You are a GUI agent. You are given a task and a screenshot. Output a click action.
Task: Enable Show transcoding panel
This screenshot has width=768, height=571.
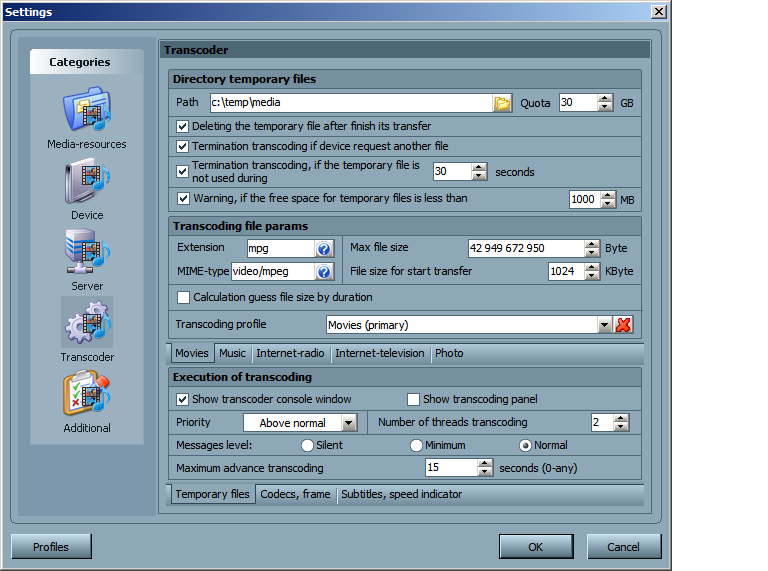[x=413, y=400]
